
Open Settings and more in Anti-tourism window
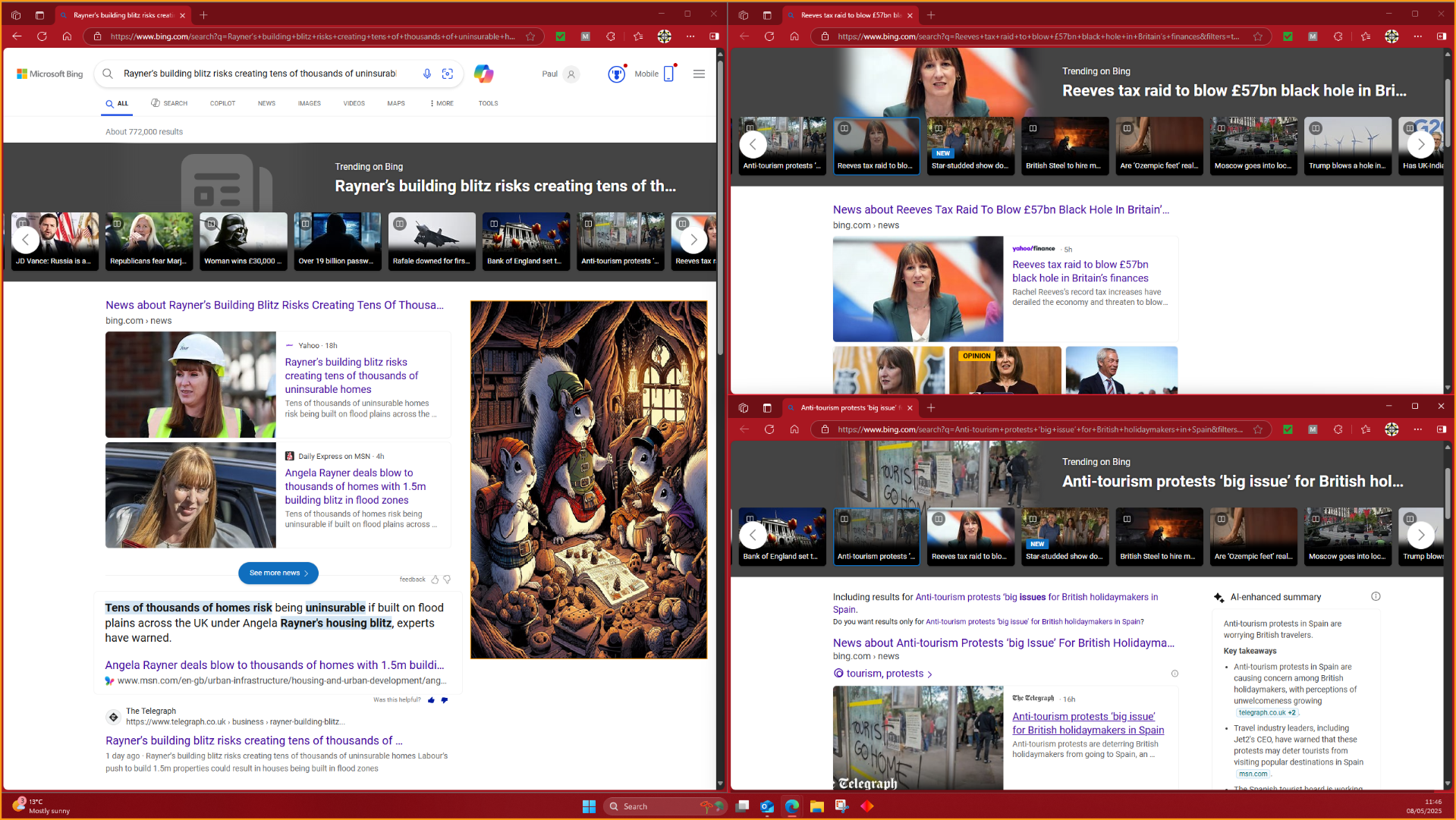click(x=1417, y=429)
